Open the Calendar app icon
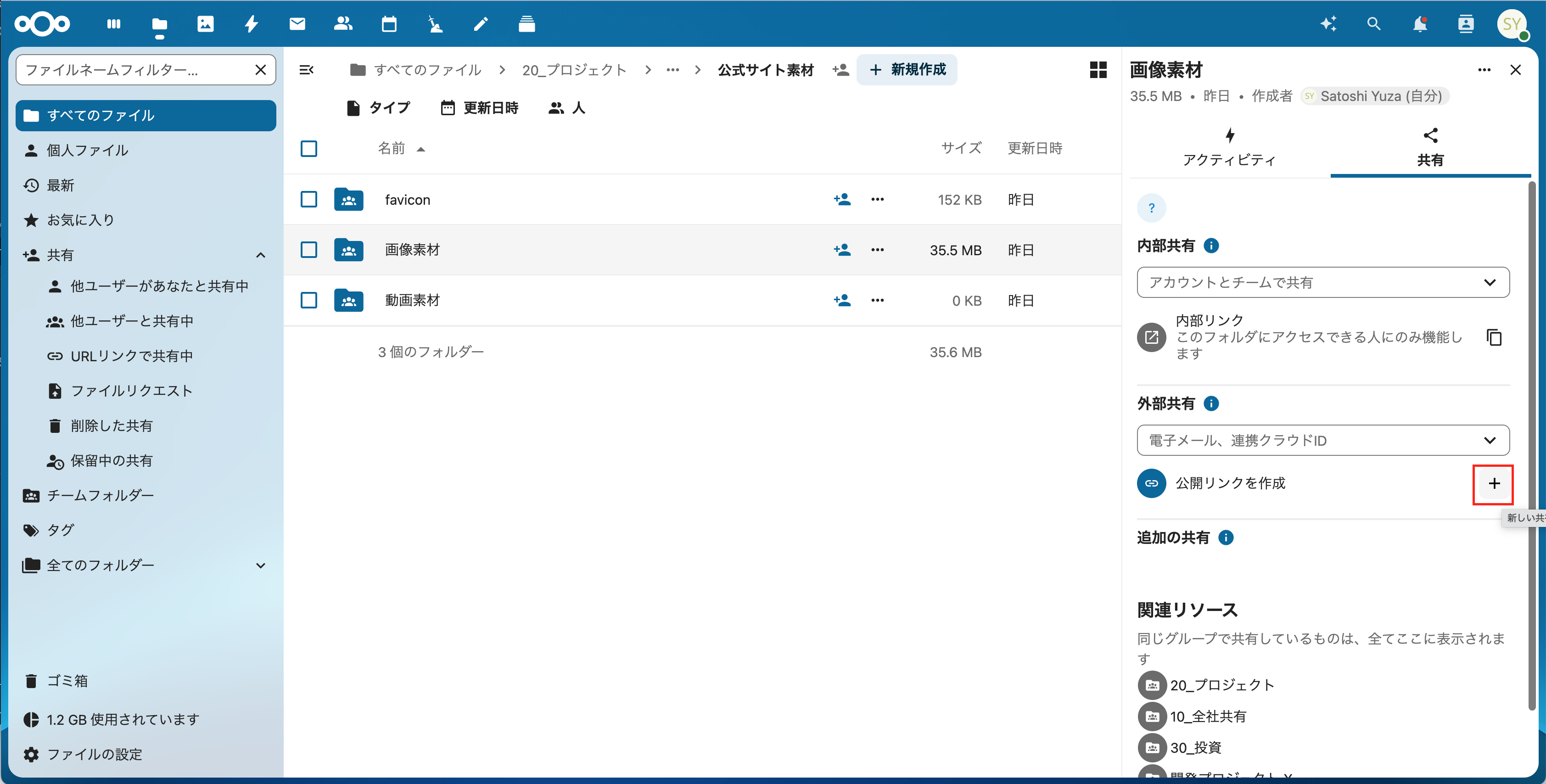The width and height of the screenshot is (1546, 784). pos(389,24)
